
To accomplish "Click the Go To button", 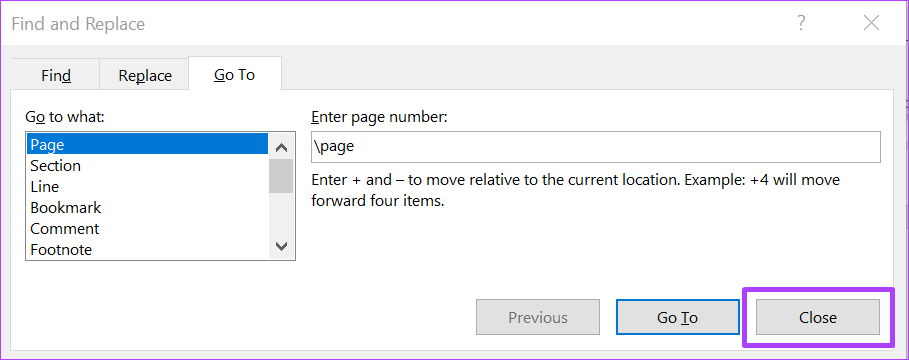I will tap(677, 317).
